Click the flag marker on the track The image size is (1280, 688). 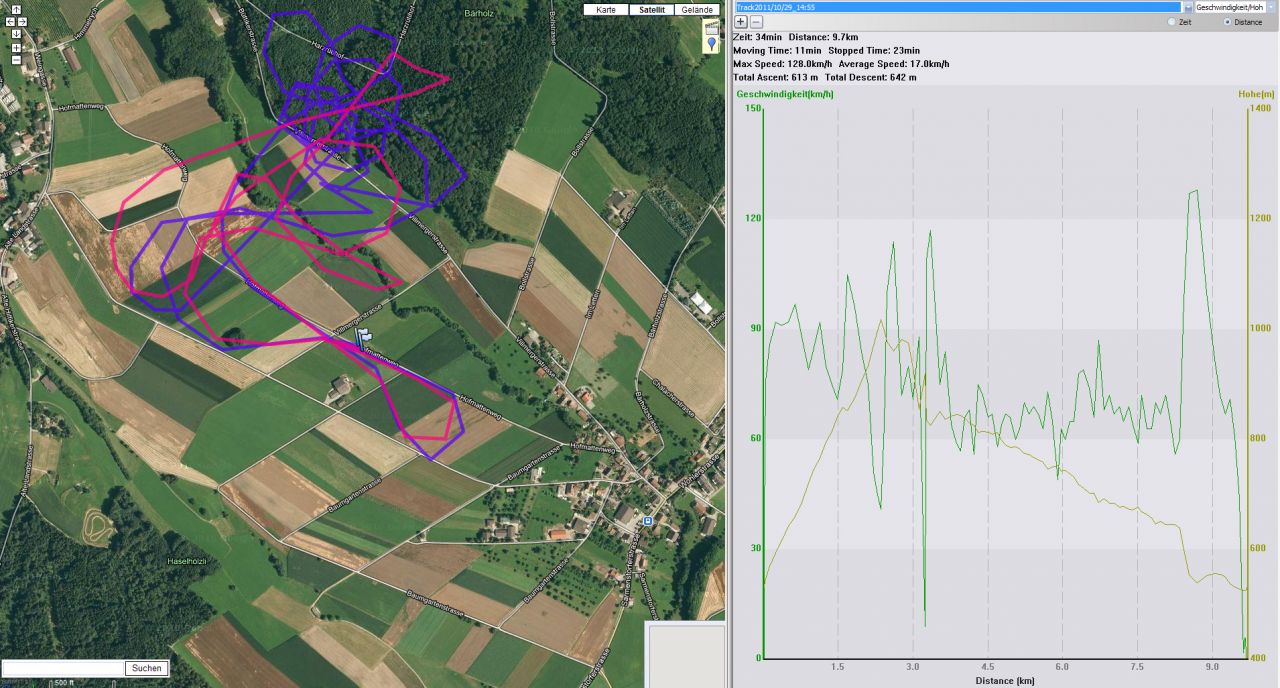coord(363,339)
